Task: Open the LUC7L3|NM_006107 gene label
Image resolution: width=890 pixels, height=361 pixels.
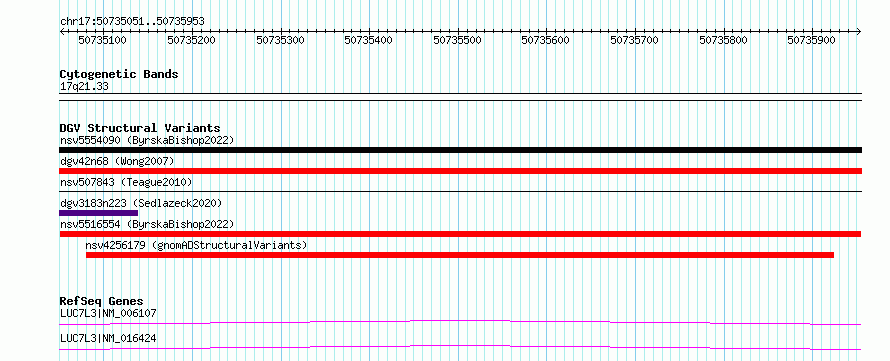Action: pos(108,313)
